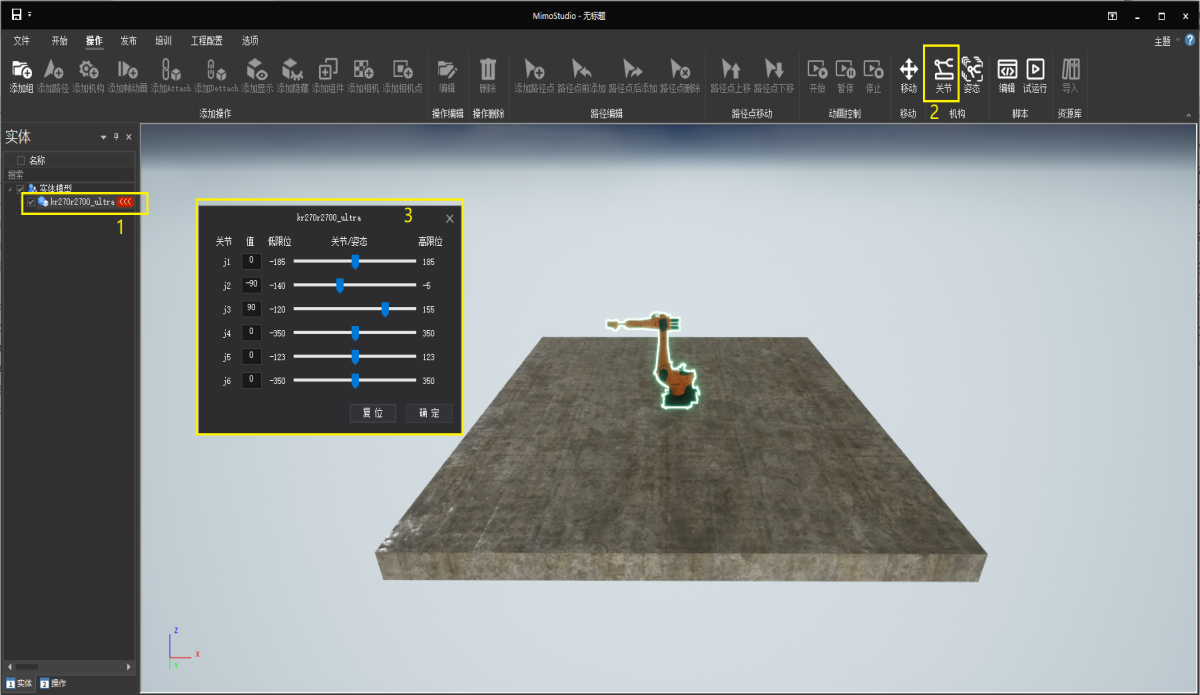
Task: Open the 实体 panel options dropdown arrow
Action: tap(103, 137)
